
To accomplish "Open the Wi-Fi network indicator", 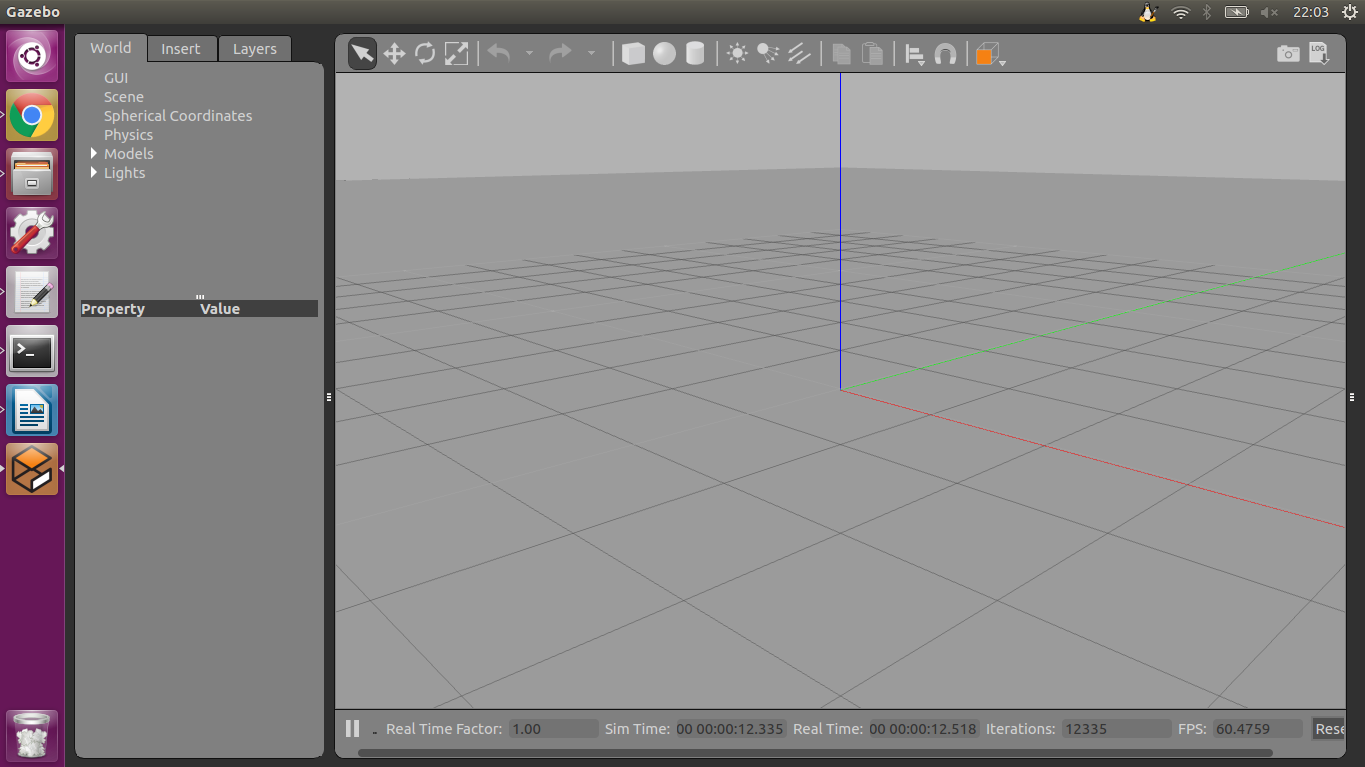I will [1180, 12].
